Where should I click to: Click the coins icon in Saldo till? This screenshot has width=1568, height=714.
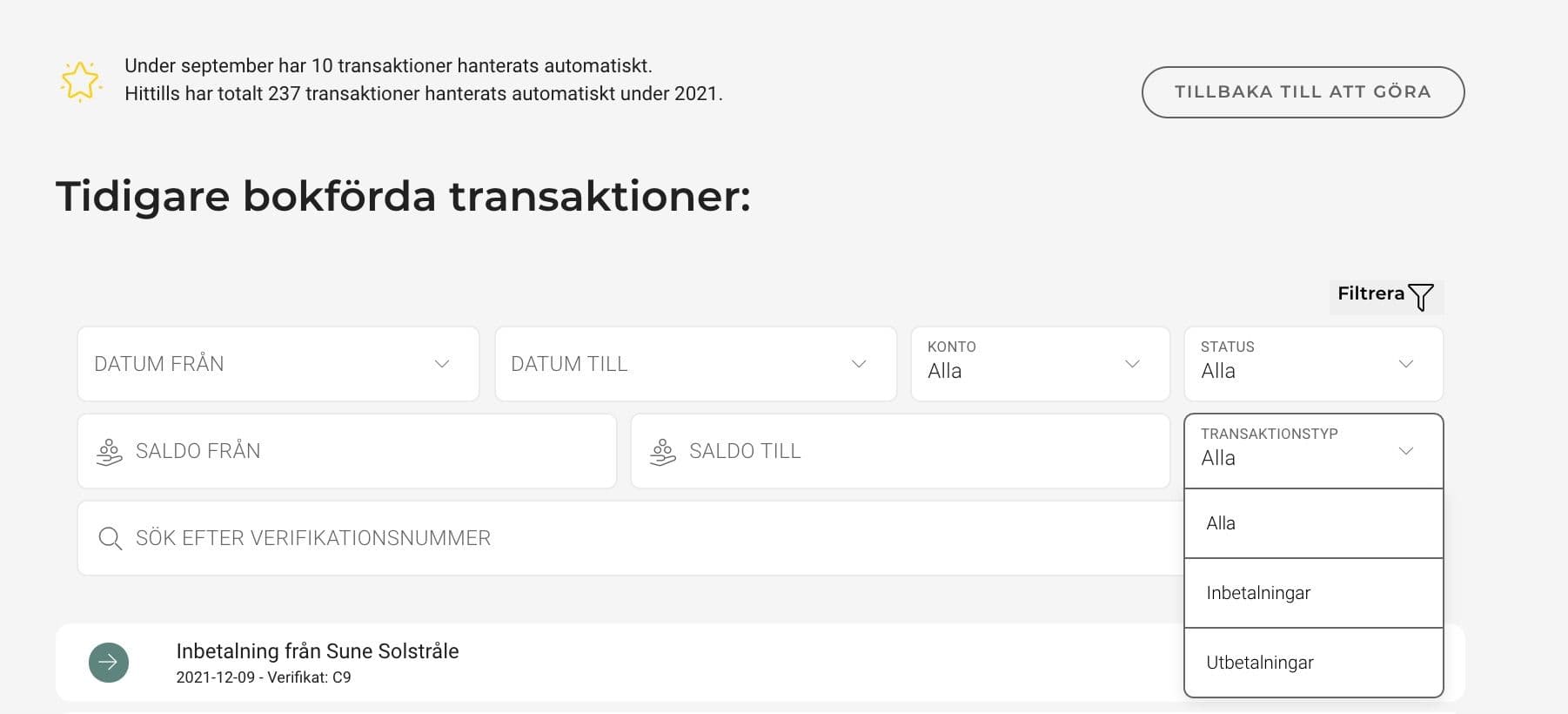(663, 452)
